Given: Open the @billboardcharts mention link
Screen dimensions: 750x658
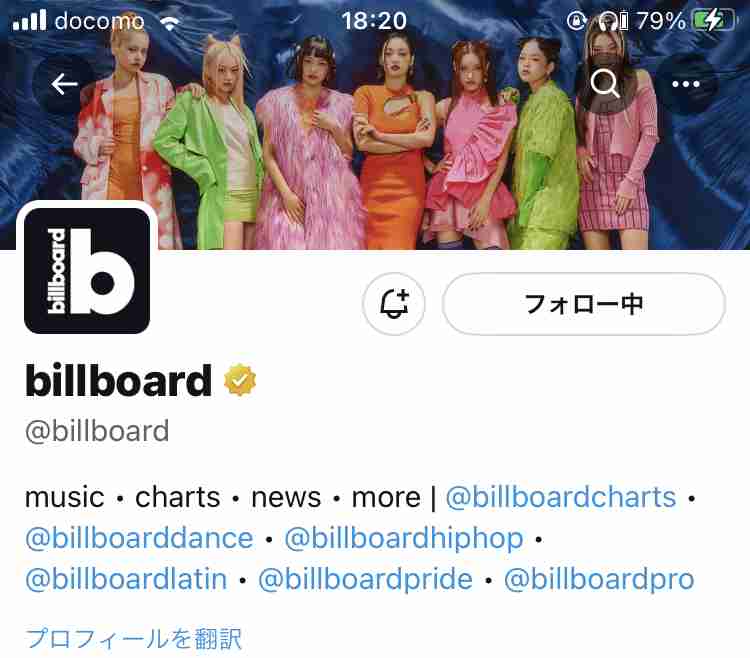Looking at the screenshot, I should pyautogui.click(x=561, y=498).
